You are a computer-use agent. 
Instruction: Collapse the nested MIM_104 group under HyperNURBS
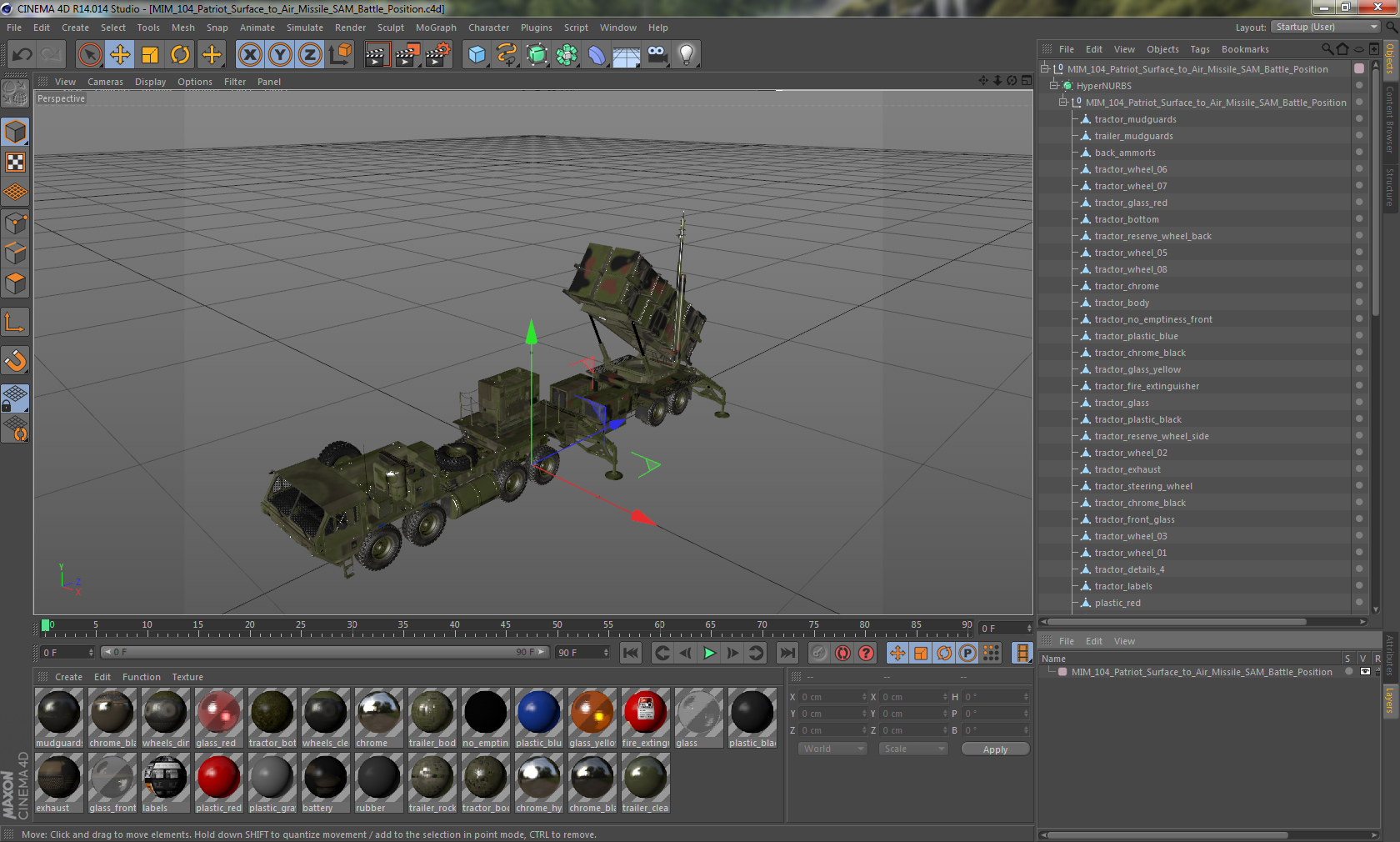pyautogui.click(x=1063, y=102)
